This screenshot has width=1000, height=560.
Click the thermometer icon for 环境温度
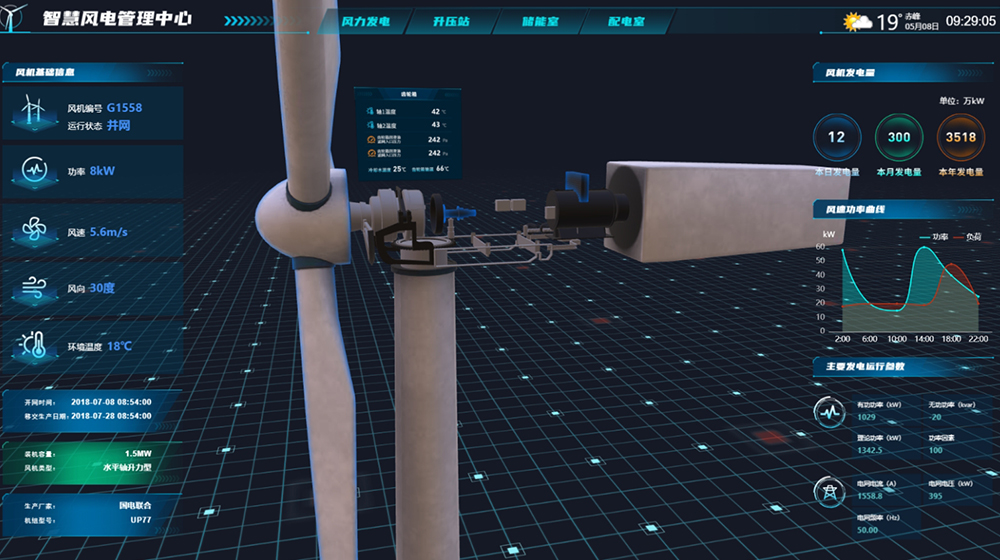33,346
